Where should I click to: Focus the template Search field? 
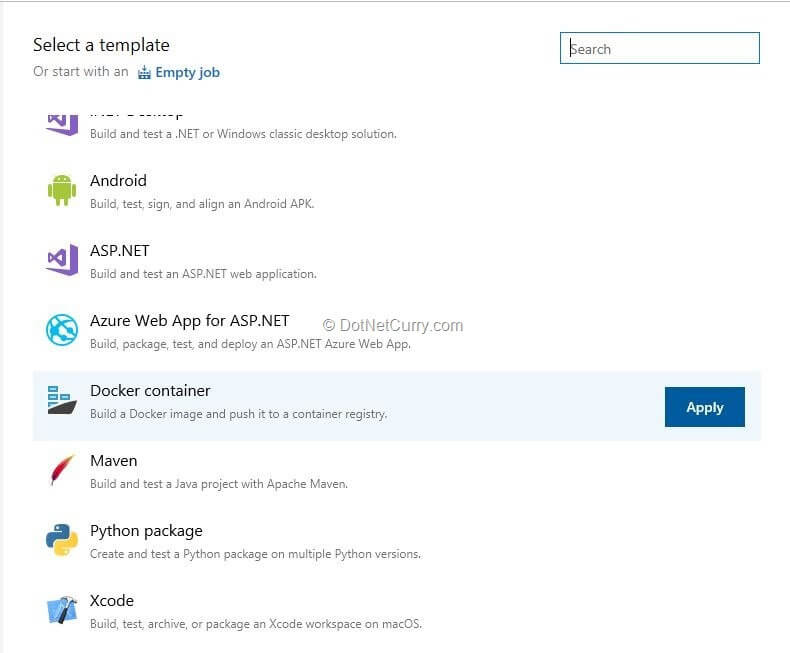(660, 48)
